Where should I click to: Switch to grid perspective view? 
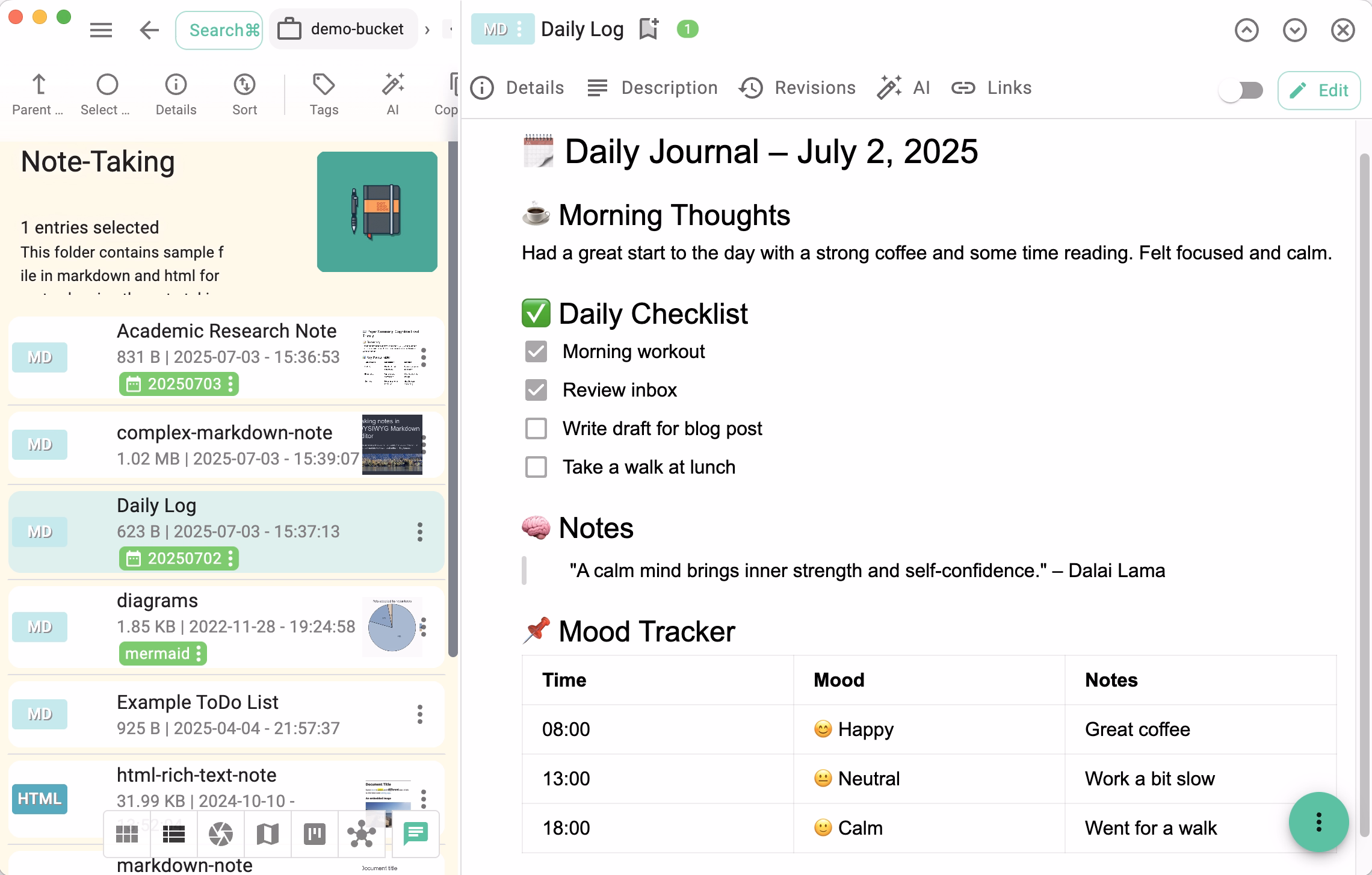pos(127,834)
